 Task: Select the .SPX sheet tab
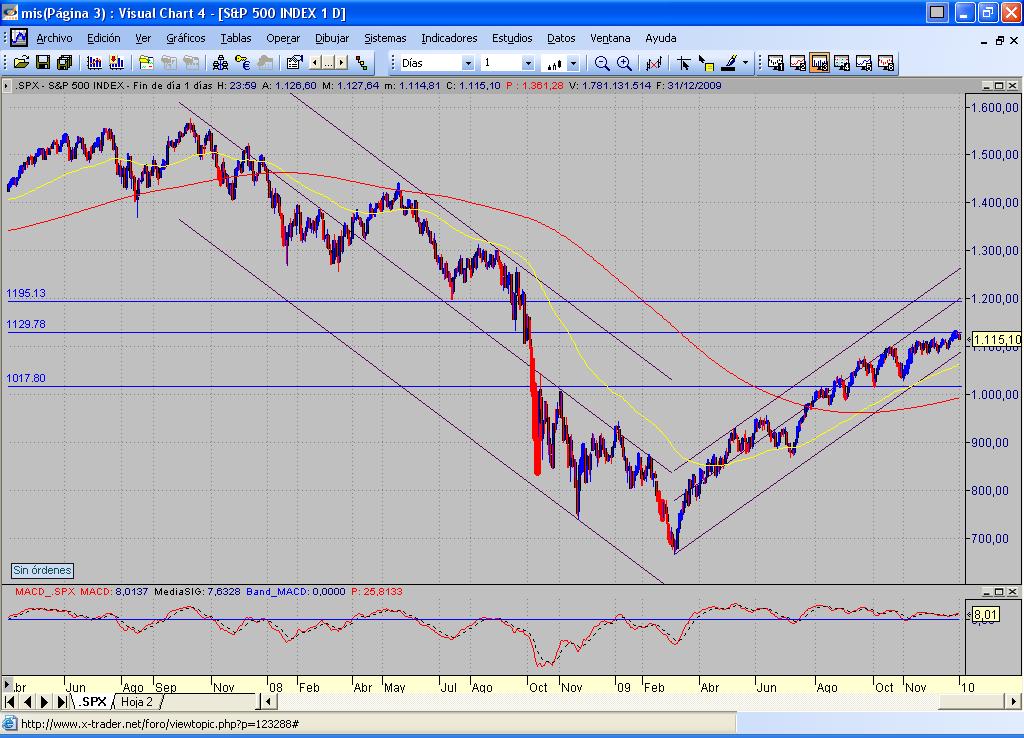click(x=93, y=702)
